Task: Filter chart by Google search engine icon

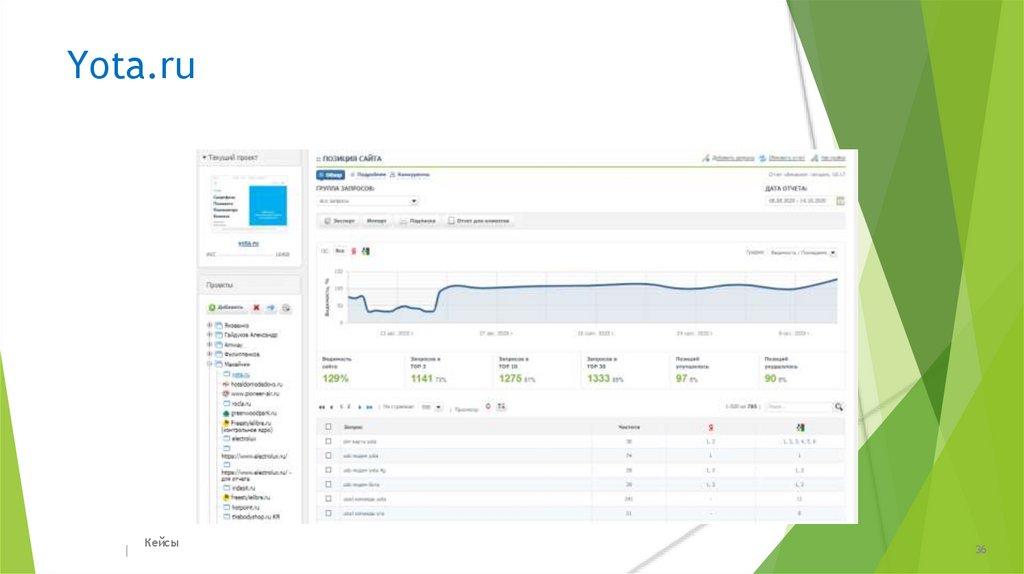Action: [366, 251]
